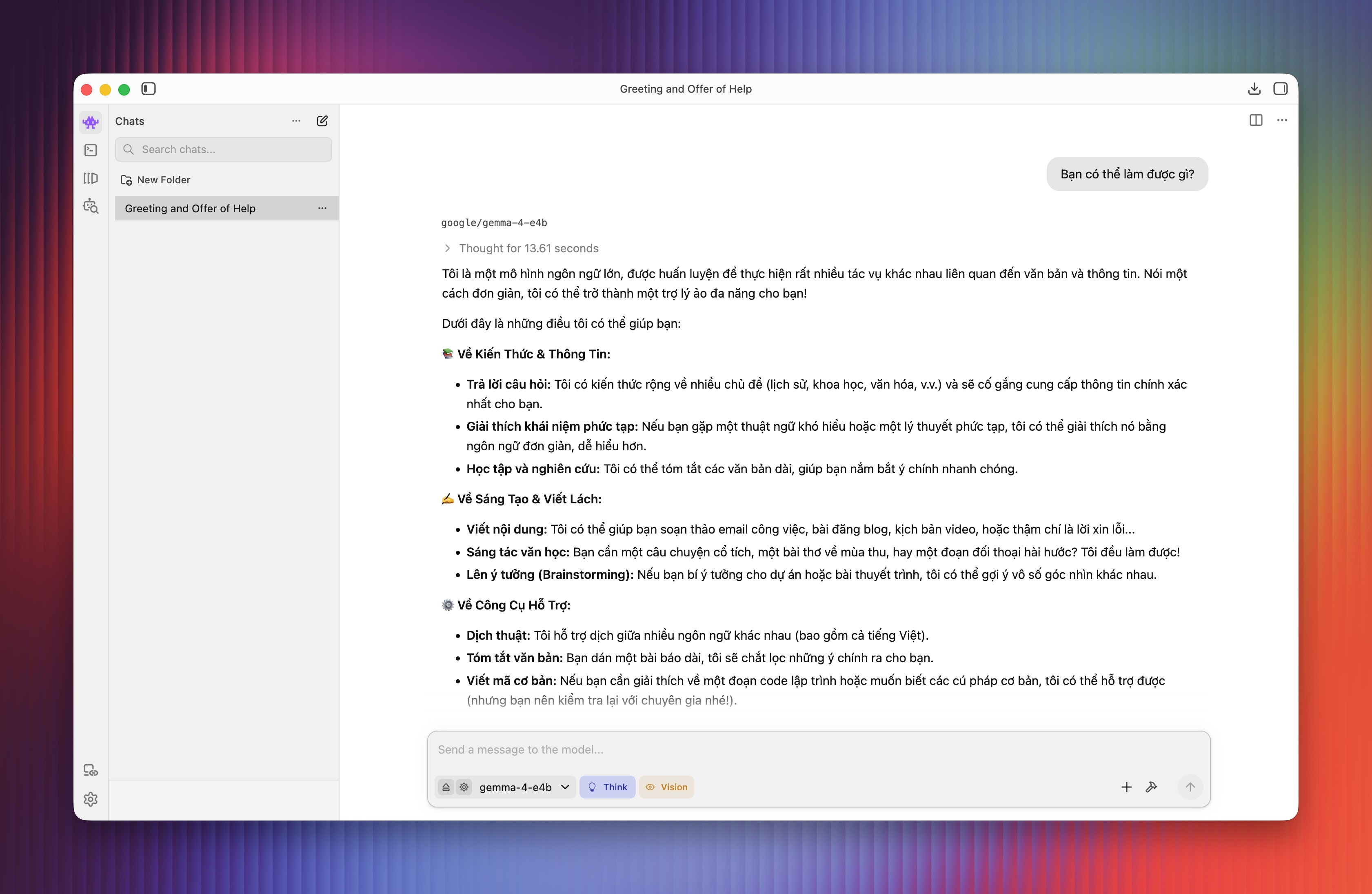Screen dimensions: 1372x894
Task: Open the Chat view from the purple sidebar icon
Action: click(x=91, y=122)
